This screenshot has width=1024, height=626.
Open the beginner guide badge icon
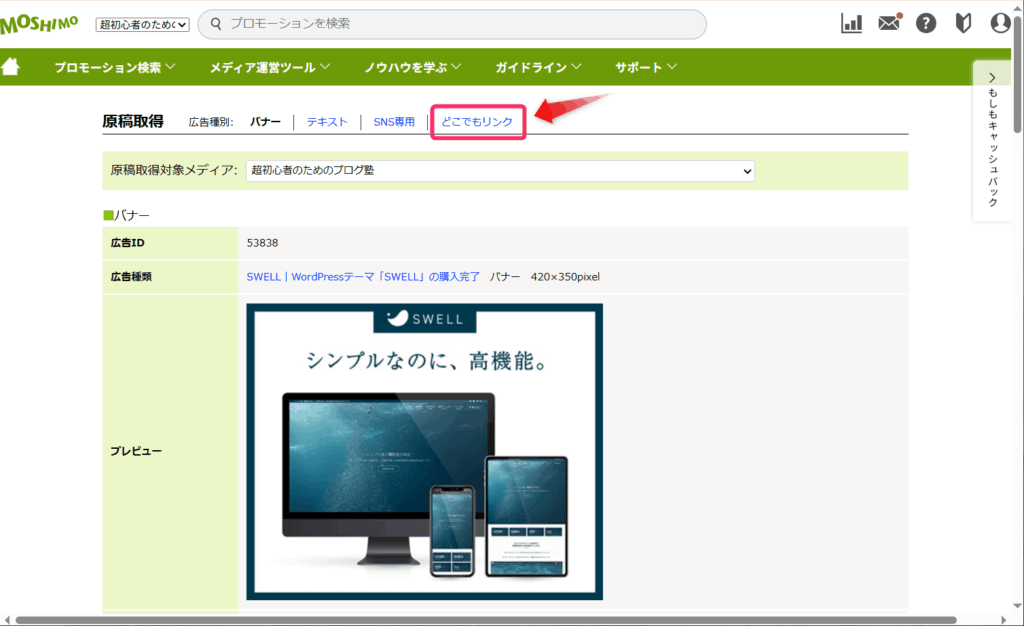963,23
